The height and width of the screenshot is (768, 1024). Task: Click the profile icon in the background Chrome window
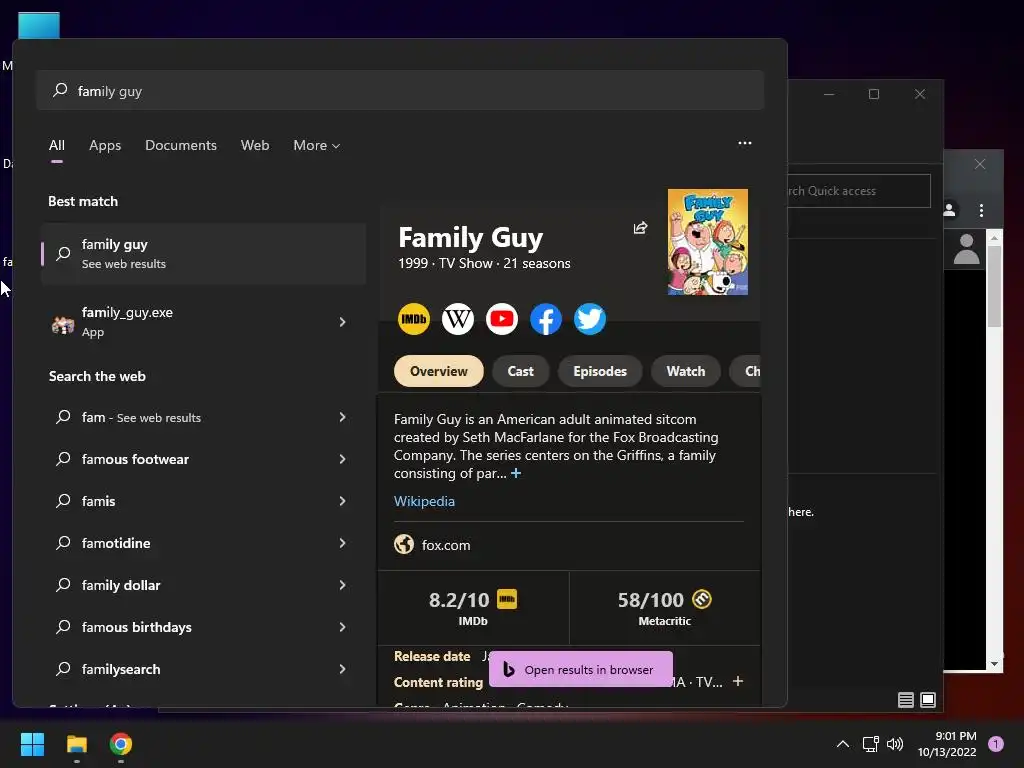(x=950, y=210)
